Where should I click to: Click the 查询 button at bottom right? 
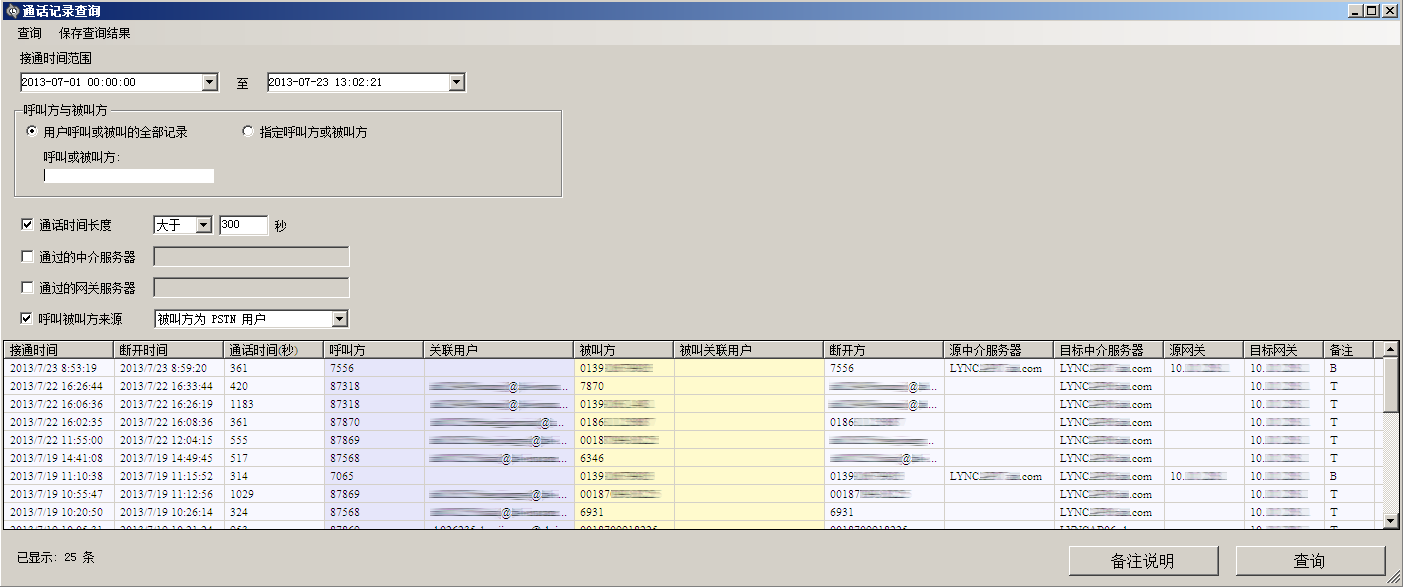pos(1310,561)
